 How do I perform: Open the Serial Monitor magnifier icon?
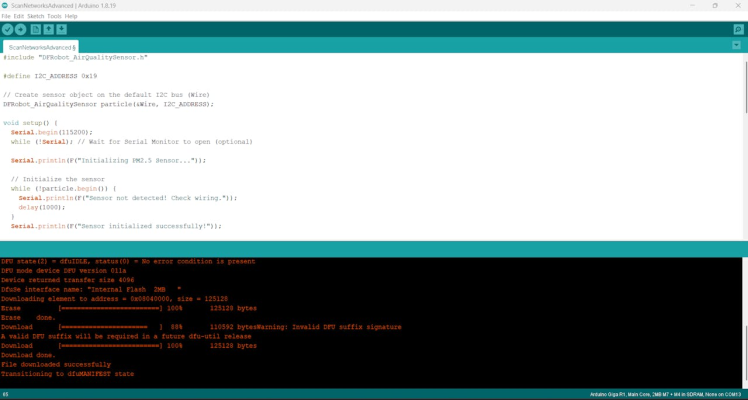click(738, 30)
